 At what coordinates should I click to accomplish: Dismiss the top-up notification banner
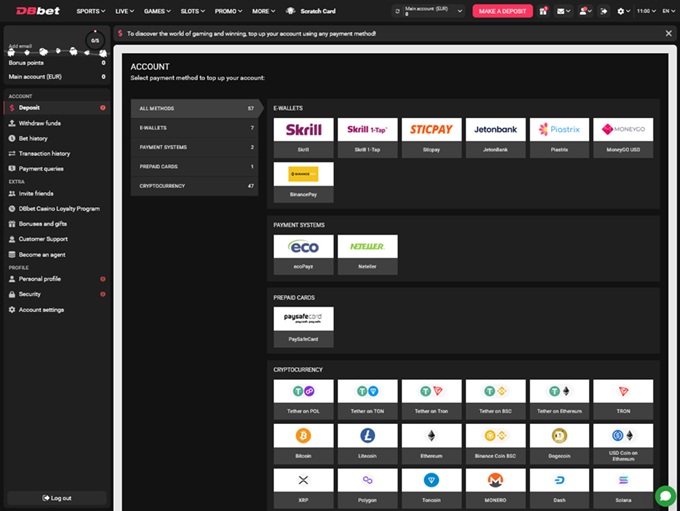pyautogui.click(x=668, y=33)
